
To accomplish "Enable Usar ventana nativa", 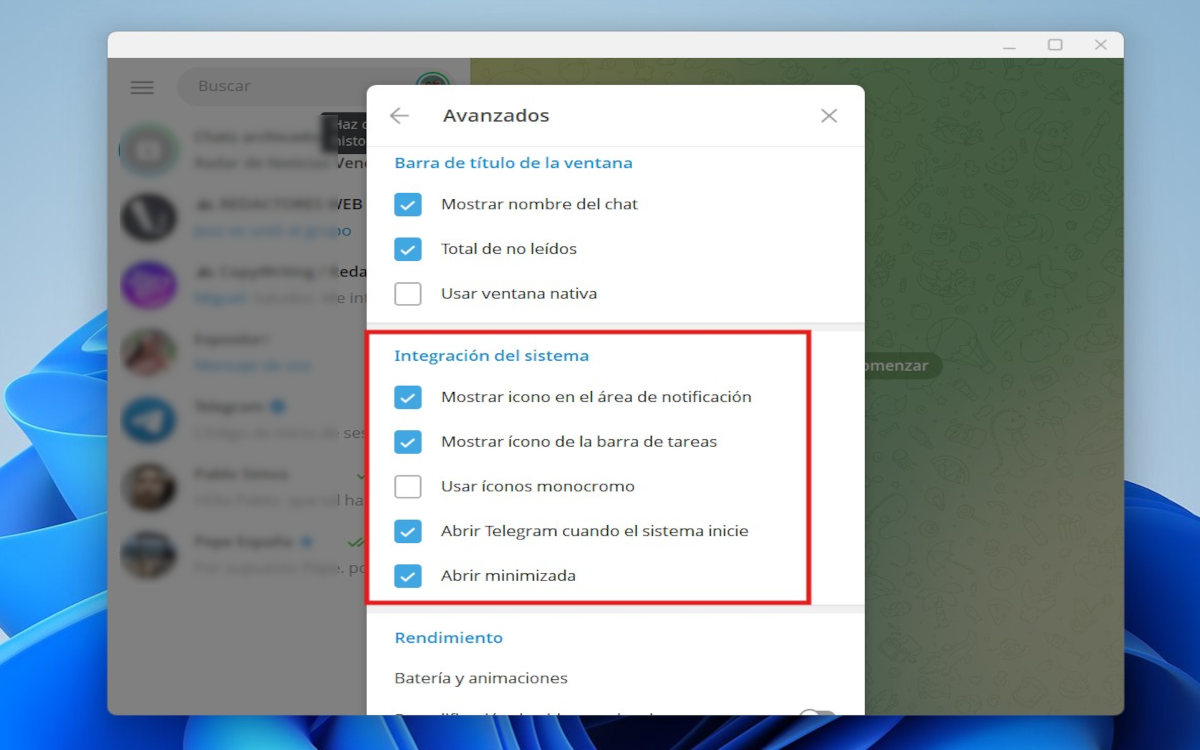I will point(407,293).
